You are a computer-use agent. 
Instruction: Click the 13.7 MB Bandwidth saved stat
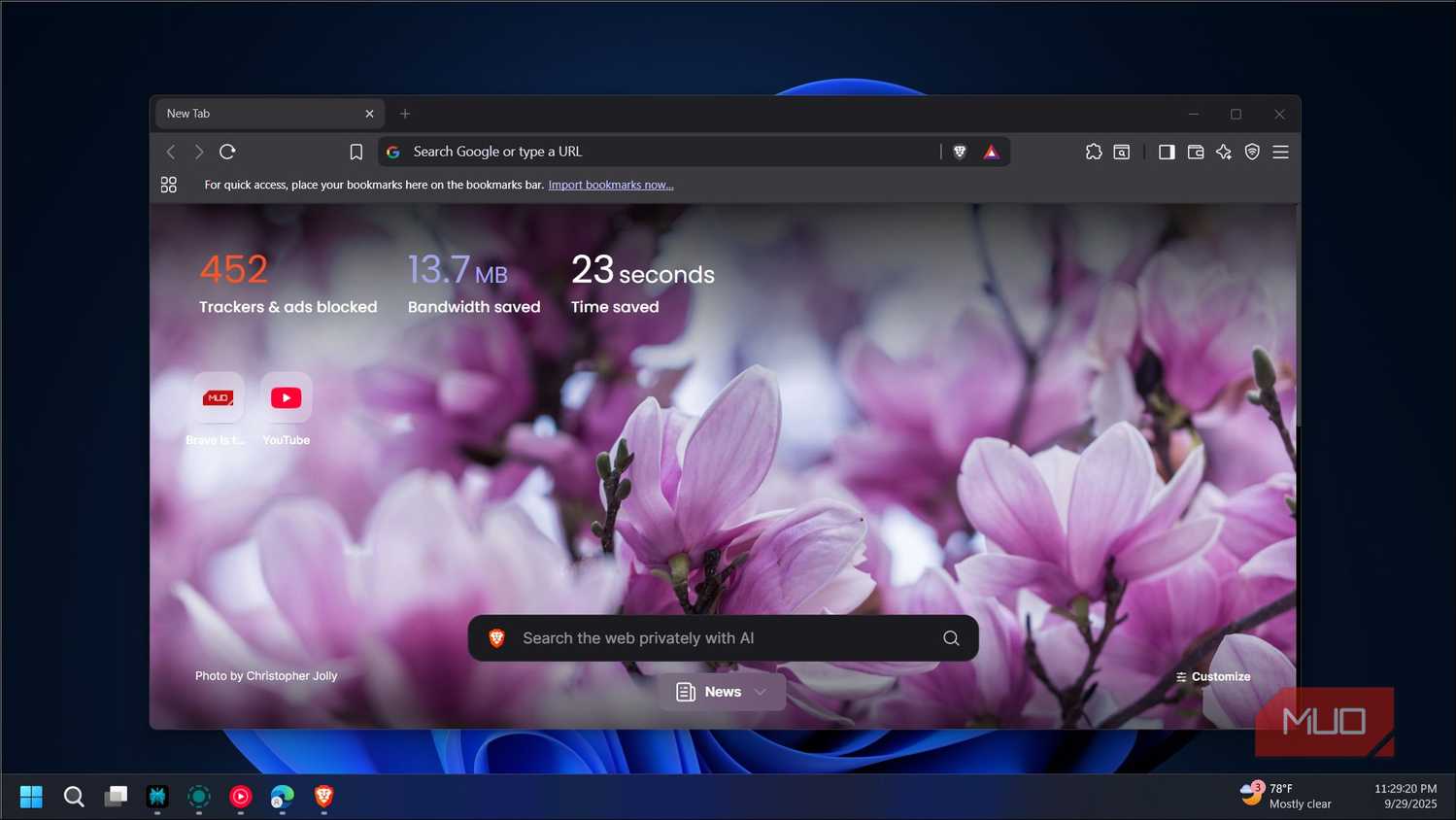pos(474,283)
